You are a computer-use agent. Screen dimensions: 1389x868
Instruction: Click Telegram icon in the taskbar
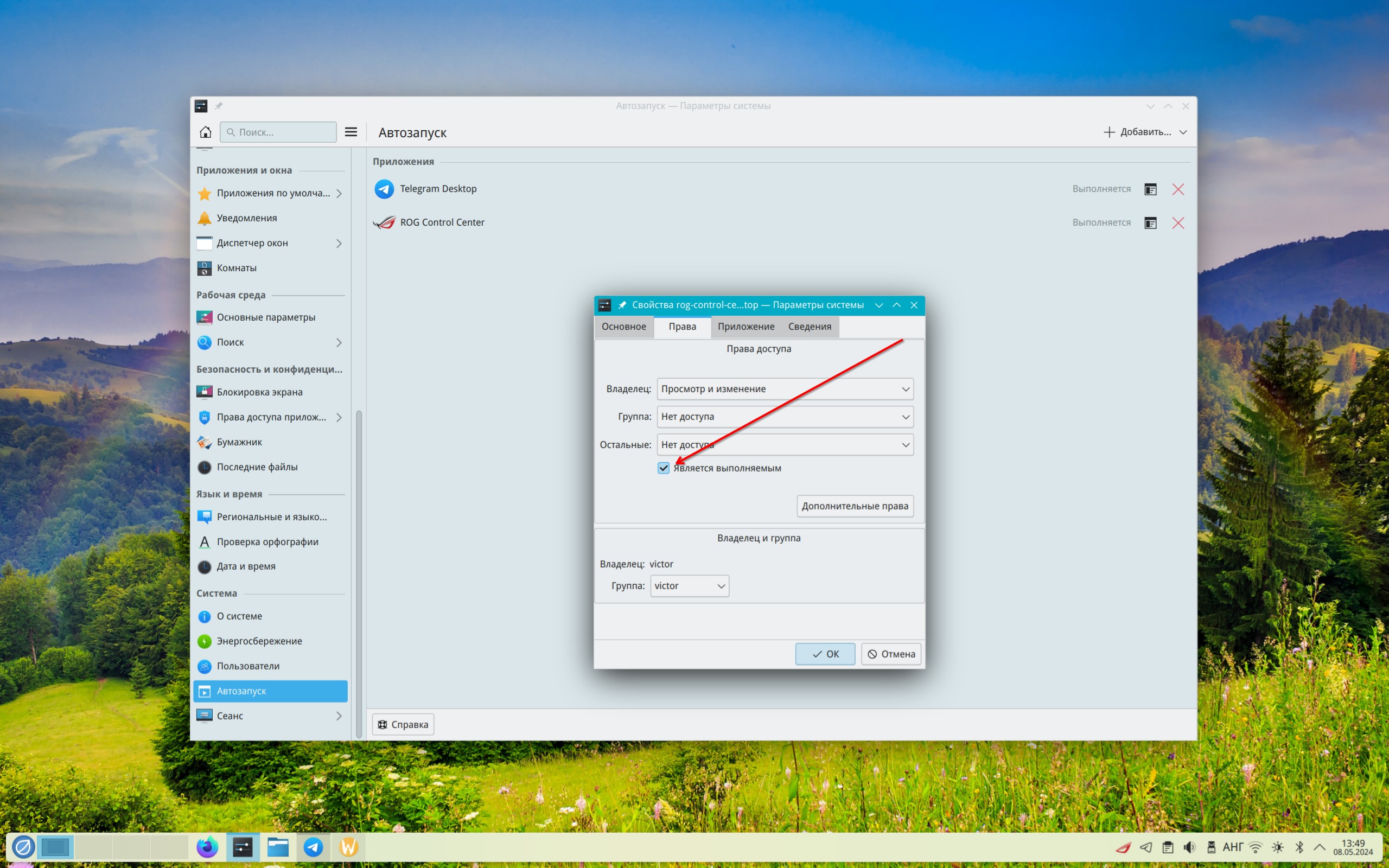click(x=314, y=847)
